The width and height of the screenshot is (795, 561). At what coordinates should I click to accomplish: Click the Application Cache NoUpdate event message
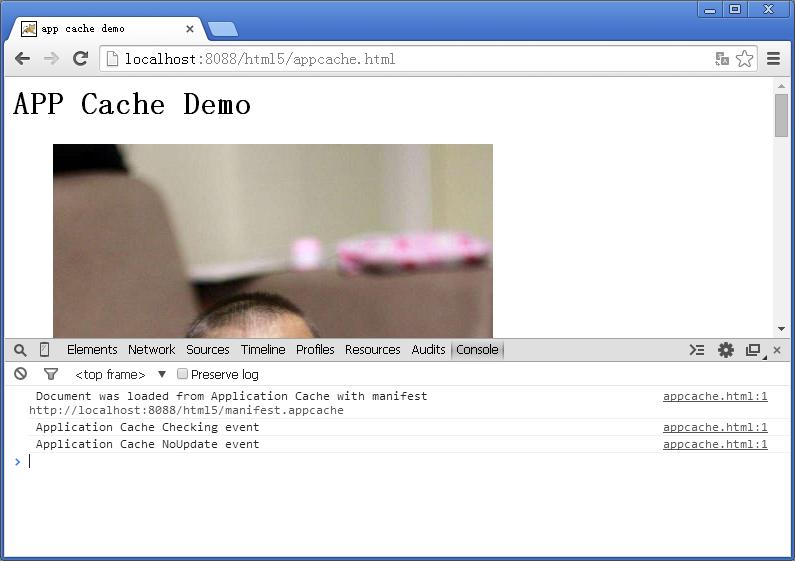[148, 444]
